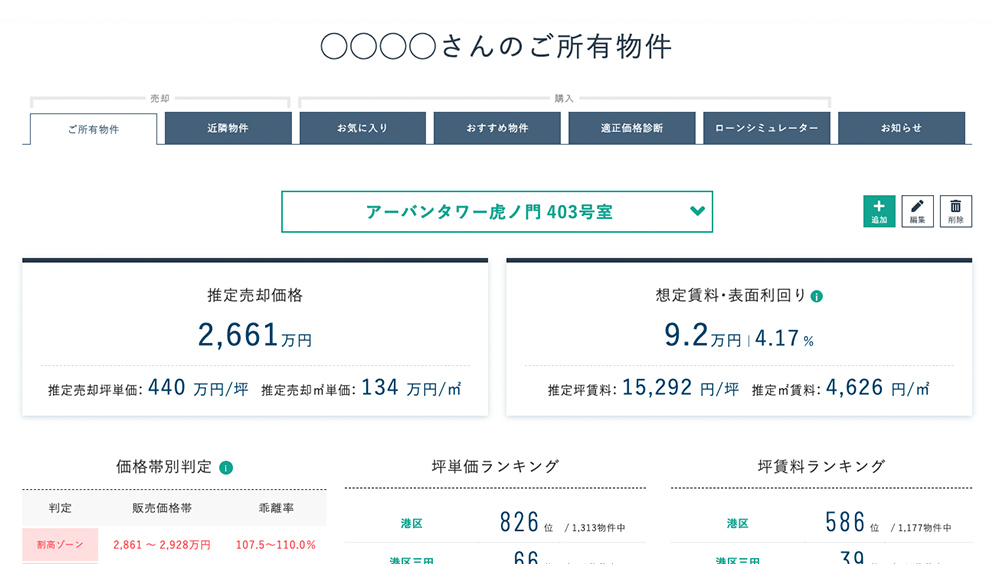Switch to ローンシミュレーター tab

tap(766, 128)
